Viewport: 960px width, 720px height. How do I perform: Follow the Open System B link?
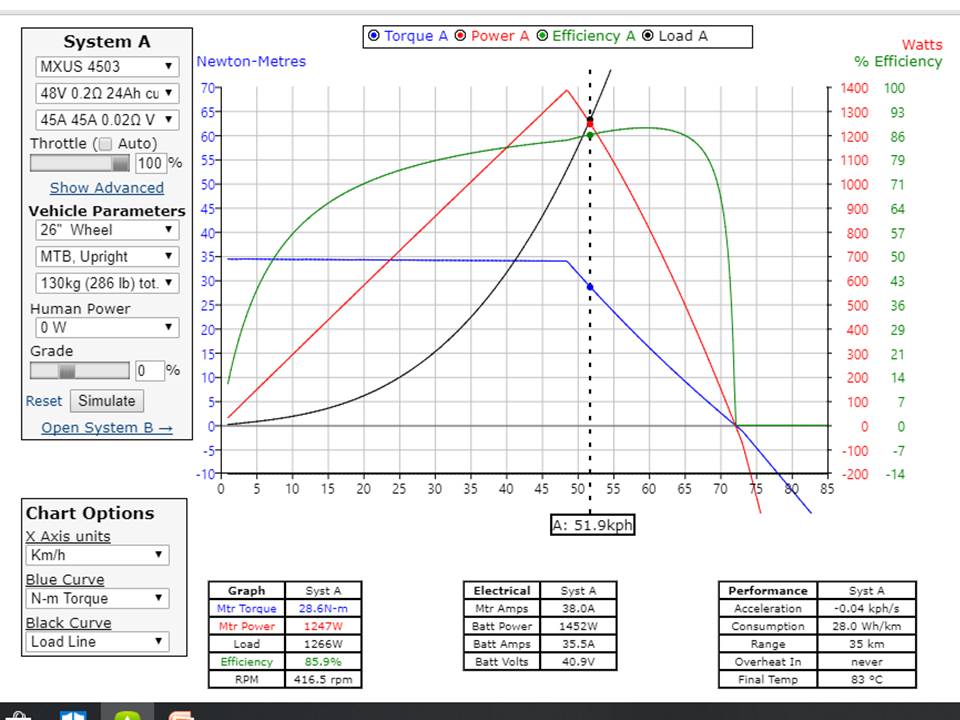tap(107, 427)
